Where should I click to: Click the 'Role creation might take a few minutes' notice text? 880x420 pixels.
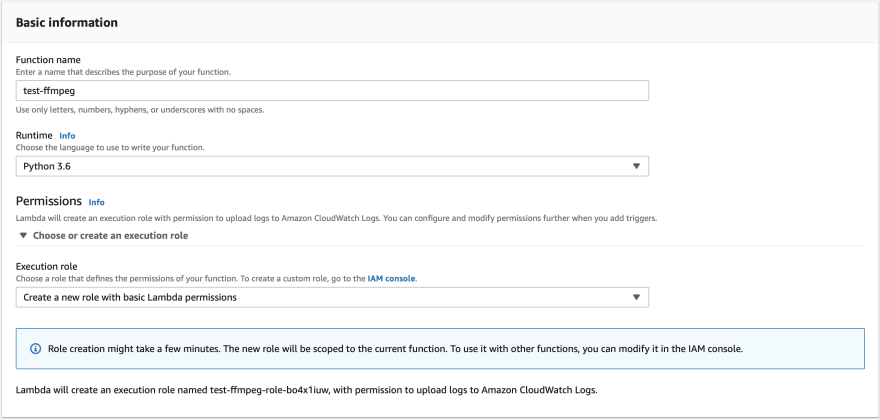point(396,349)
